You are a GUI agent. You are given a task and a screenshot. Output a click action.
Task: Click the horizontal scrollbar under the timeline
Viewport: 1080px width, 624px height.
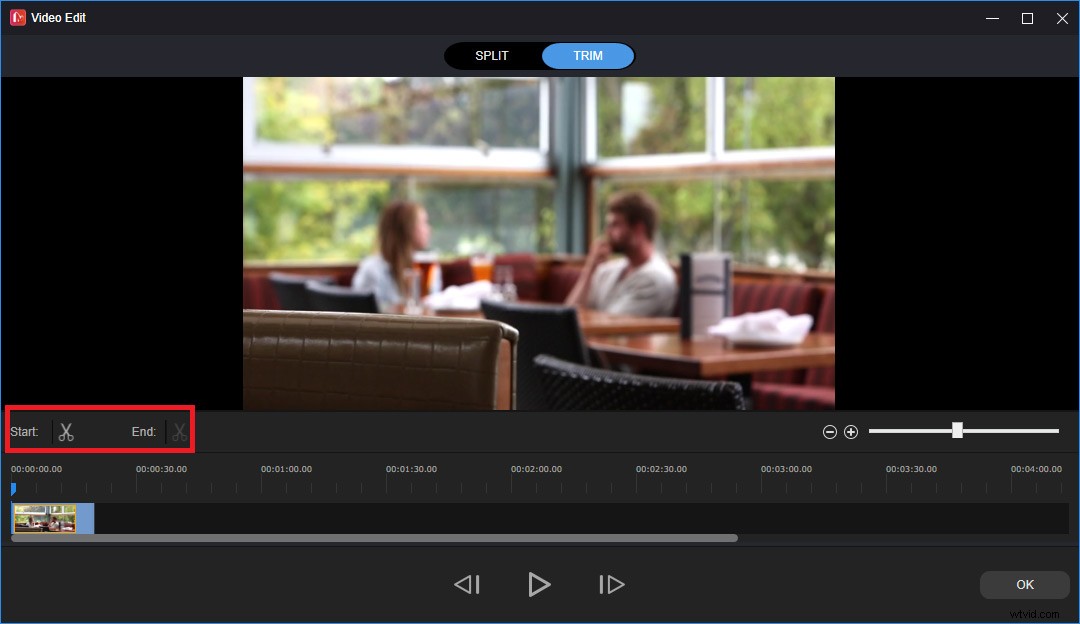click(x=375, y=537)
